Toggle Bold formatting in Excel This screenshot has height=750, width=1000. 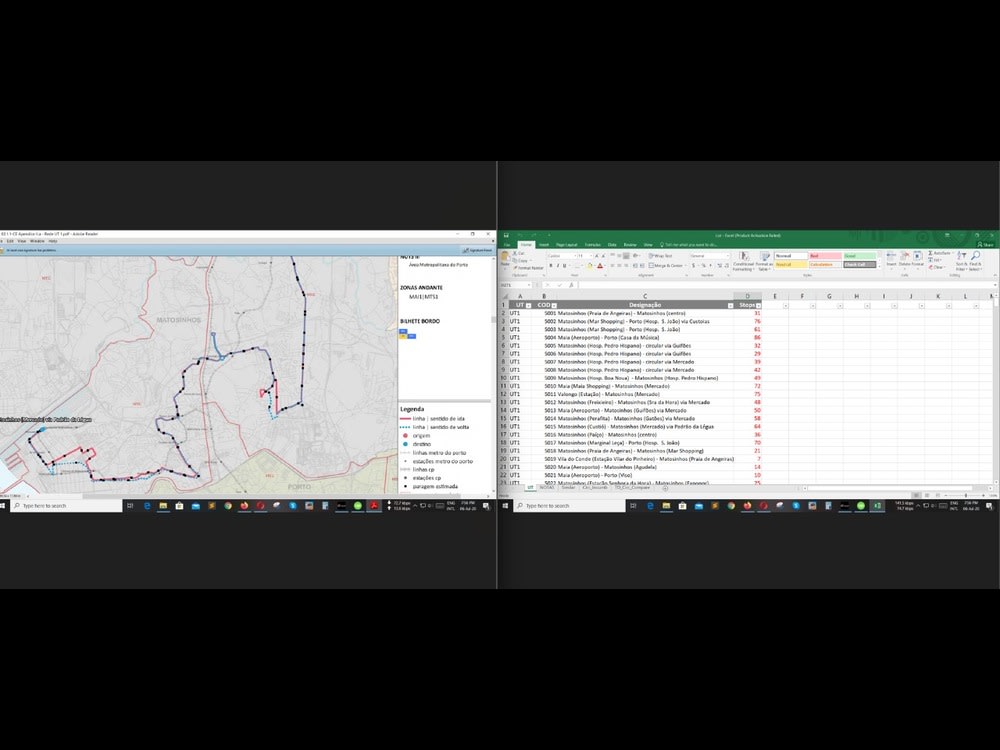[551, 265]
